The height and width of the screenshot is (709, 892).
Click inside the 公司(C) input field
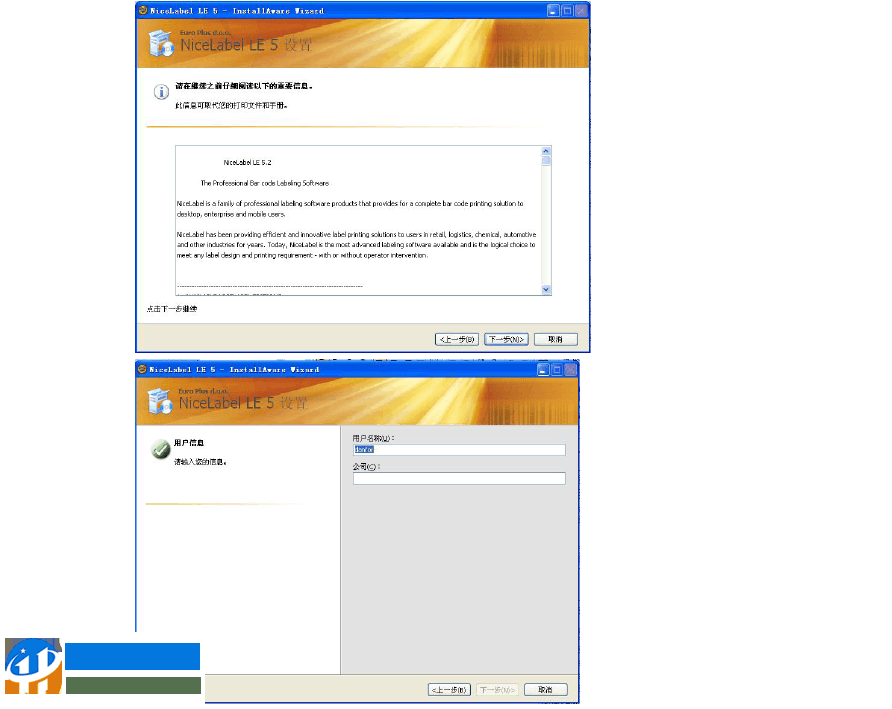[459, 478]
